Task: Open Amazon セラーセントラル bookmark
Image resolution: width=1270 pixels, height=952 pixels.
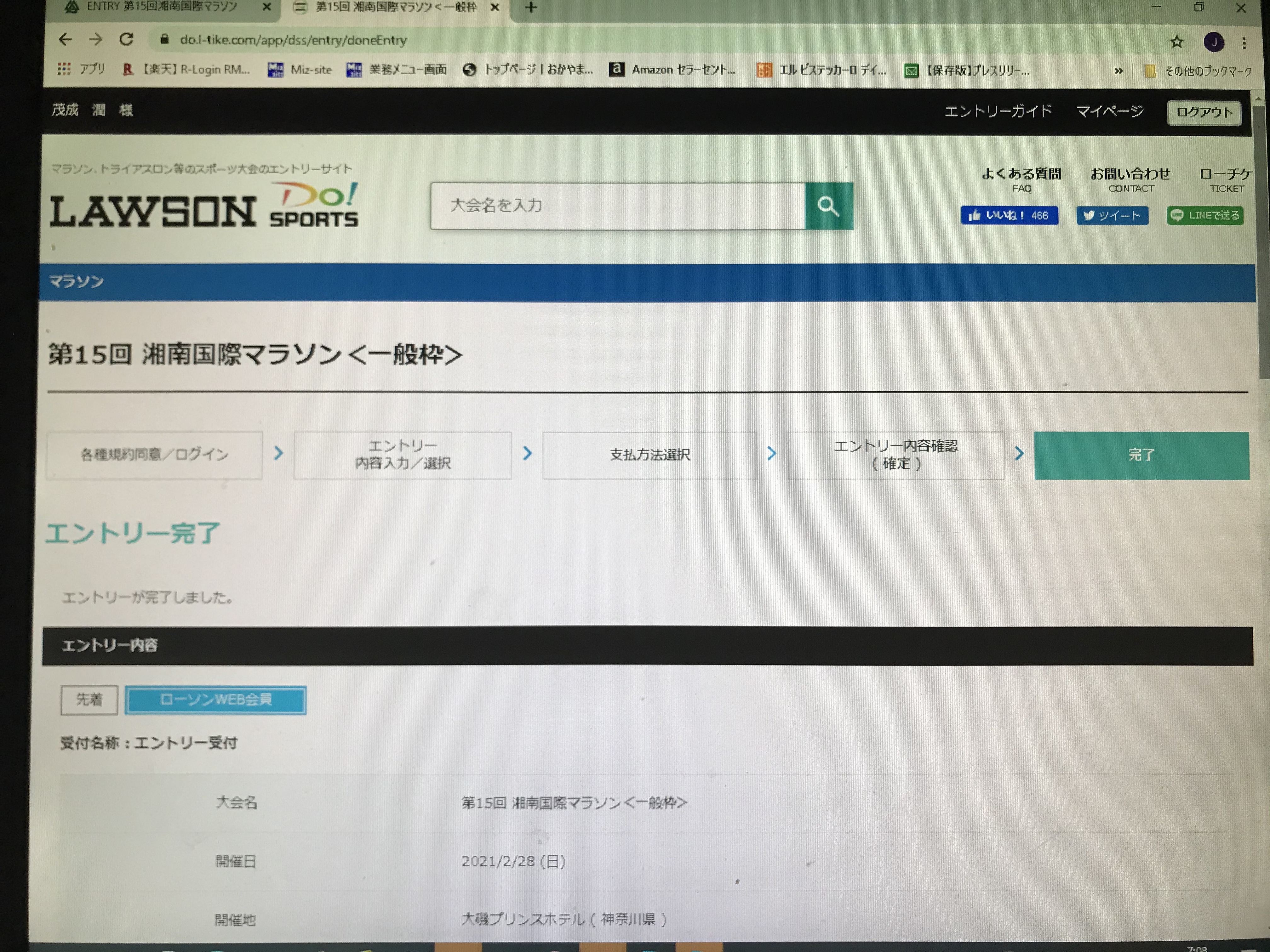Action: [x=672, y=70]
